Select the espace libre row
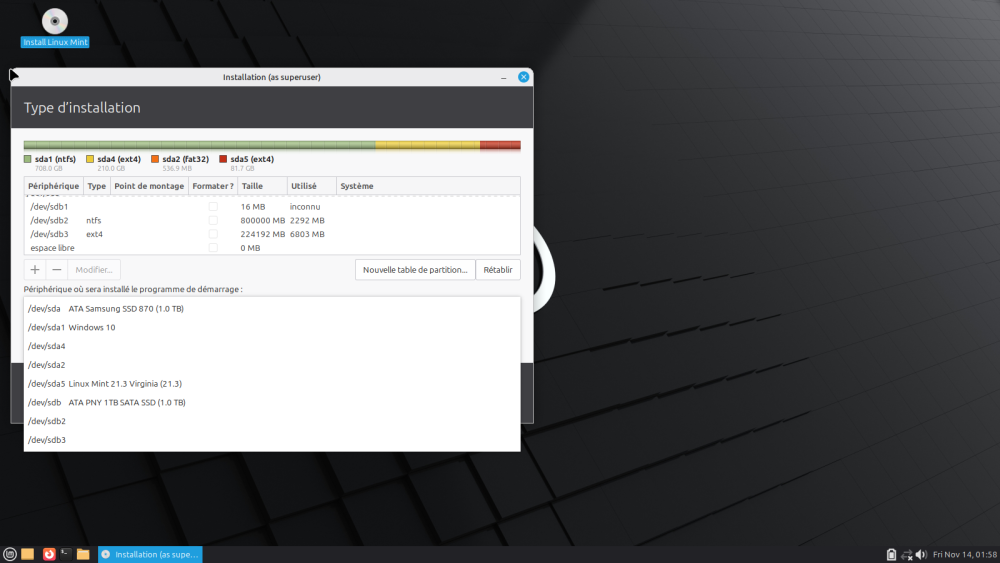This screenshot has height=563, width=1000. click(x=272, y=248)
